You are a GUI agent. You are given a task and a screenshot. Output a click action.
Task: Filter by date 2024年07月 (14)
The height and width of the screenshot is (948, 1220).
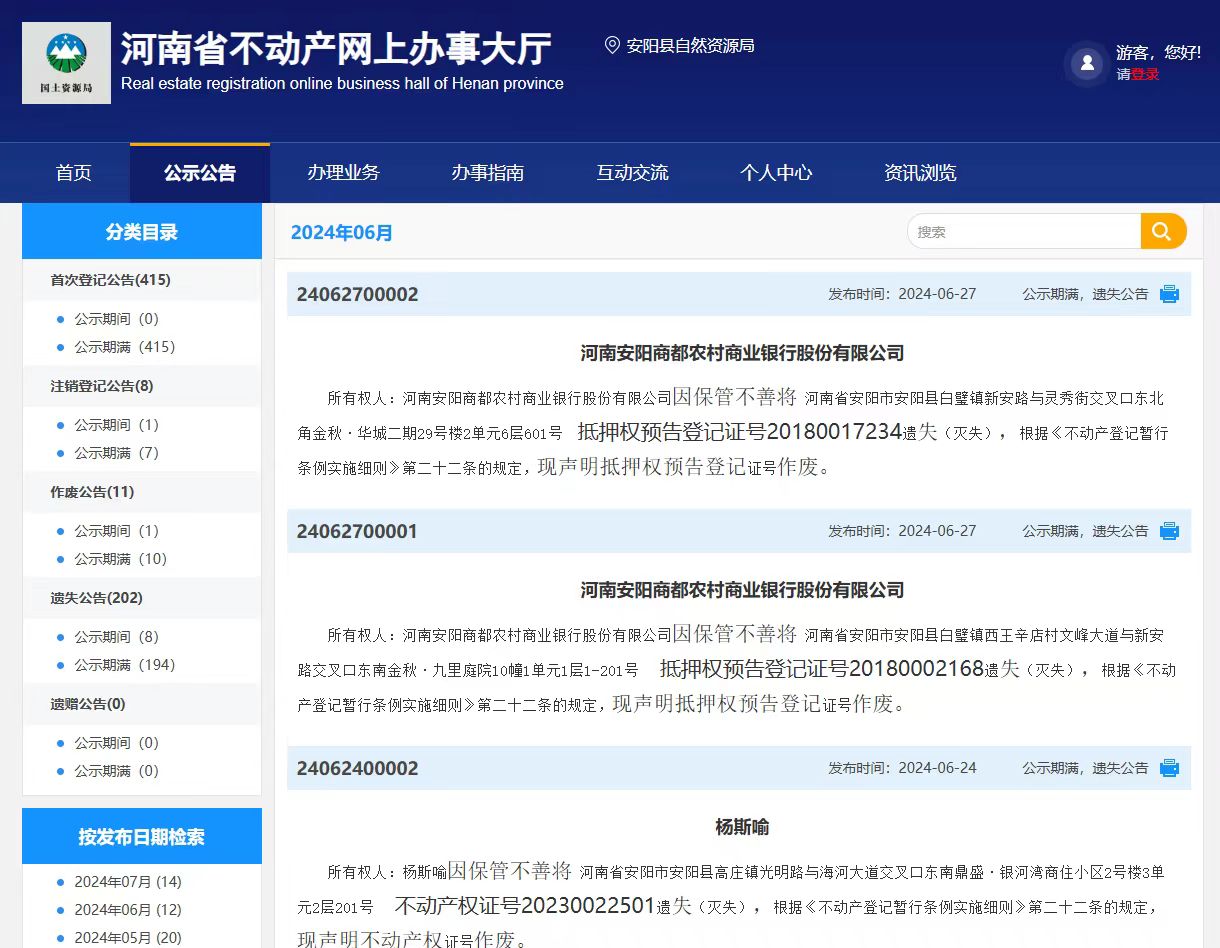click(128, 882)
